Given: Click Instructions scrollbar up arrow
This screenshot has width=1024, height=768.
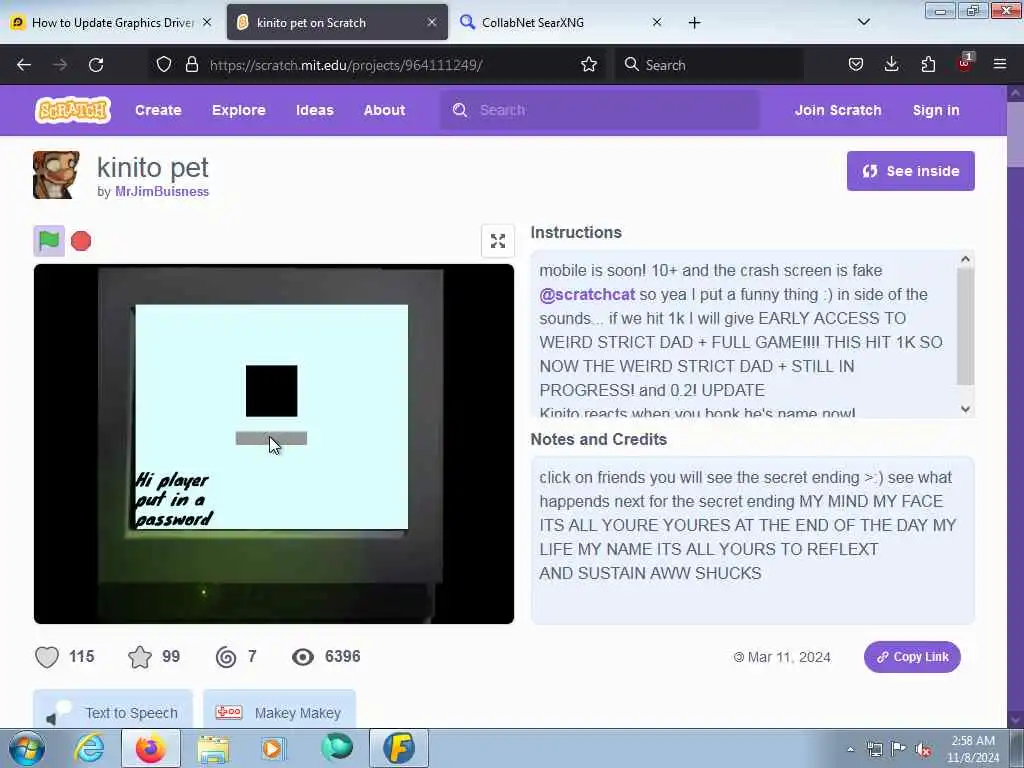Looking at the screenshot, I should tap(965, 259).
